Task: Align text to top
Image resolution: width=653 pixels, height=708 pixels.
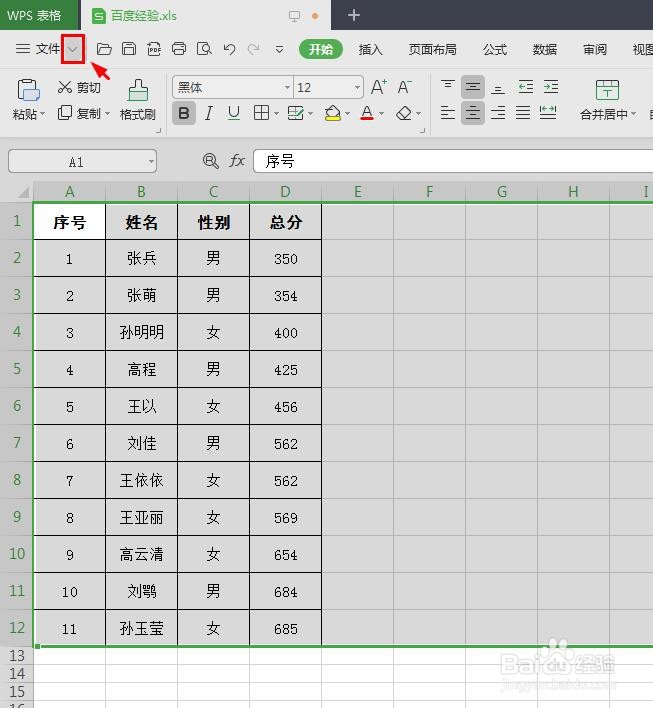Action: coord(448,86)
